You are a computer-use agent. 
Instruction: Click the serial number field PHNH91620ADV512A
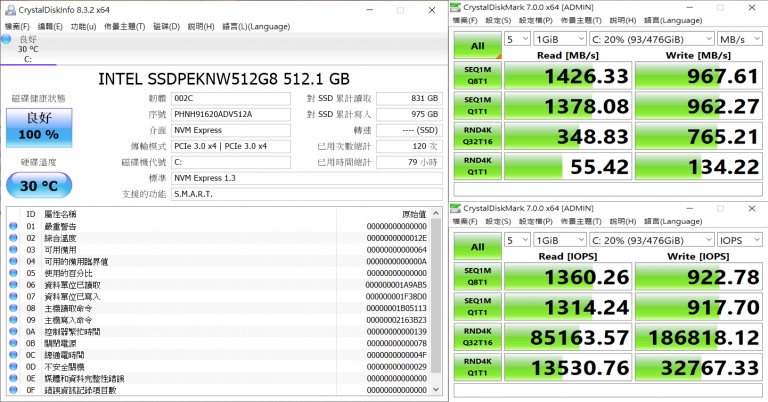click(x=231, y=114)
